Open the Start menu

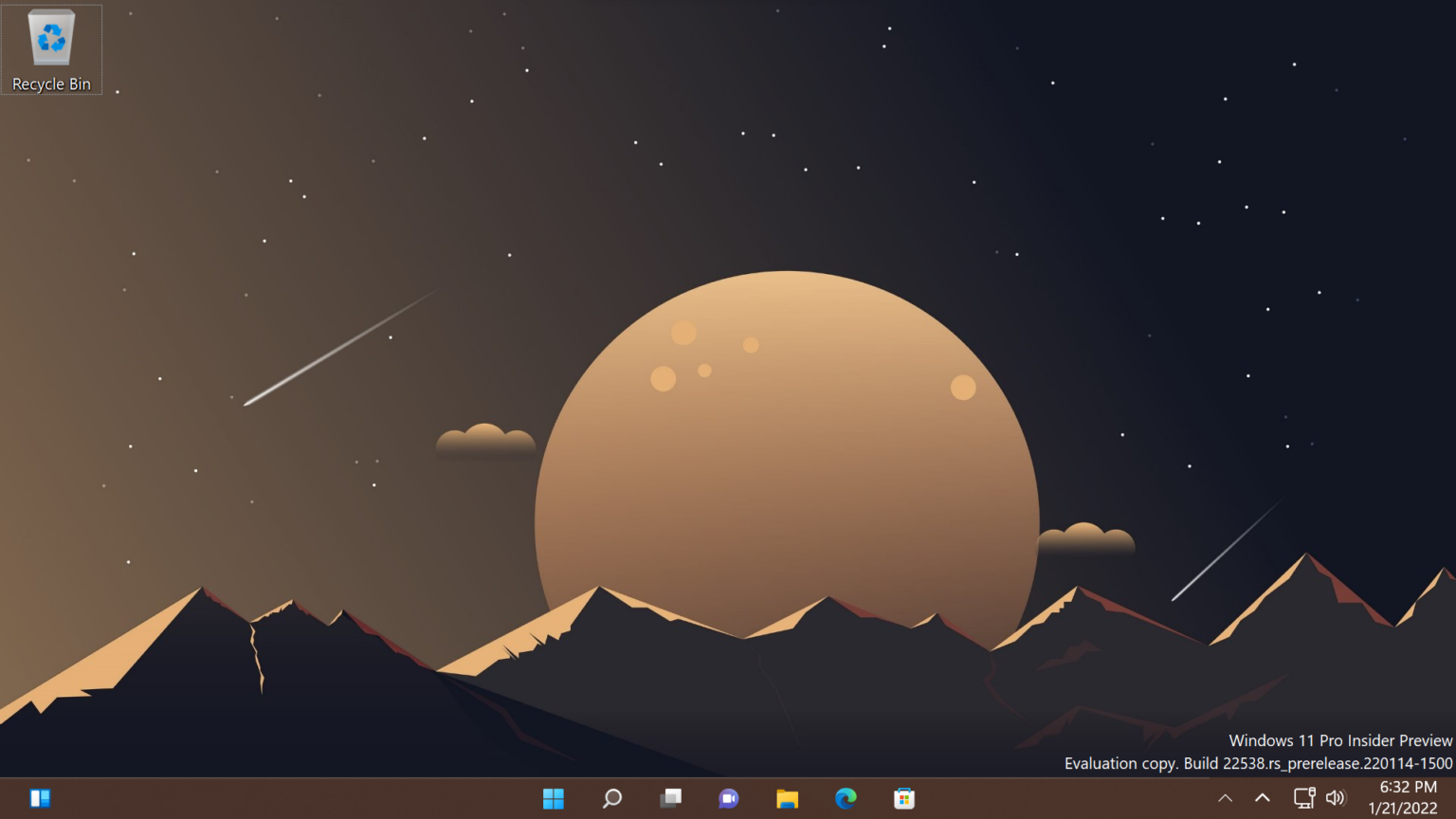554,798
